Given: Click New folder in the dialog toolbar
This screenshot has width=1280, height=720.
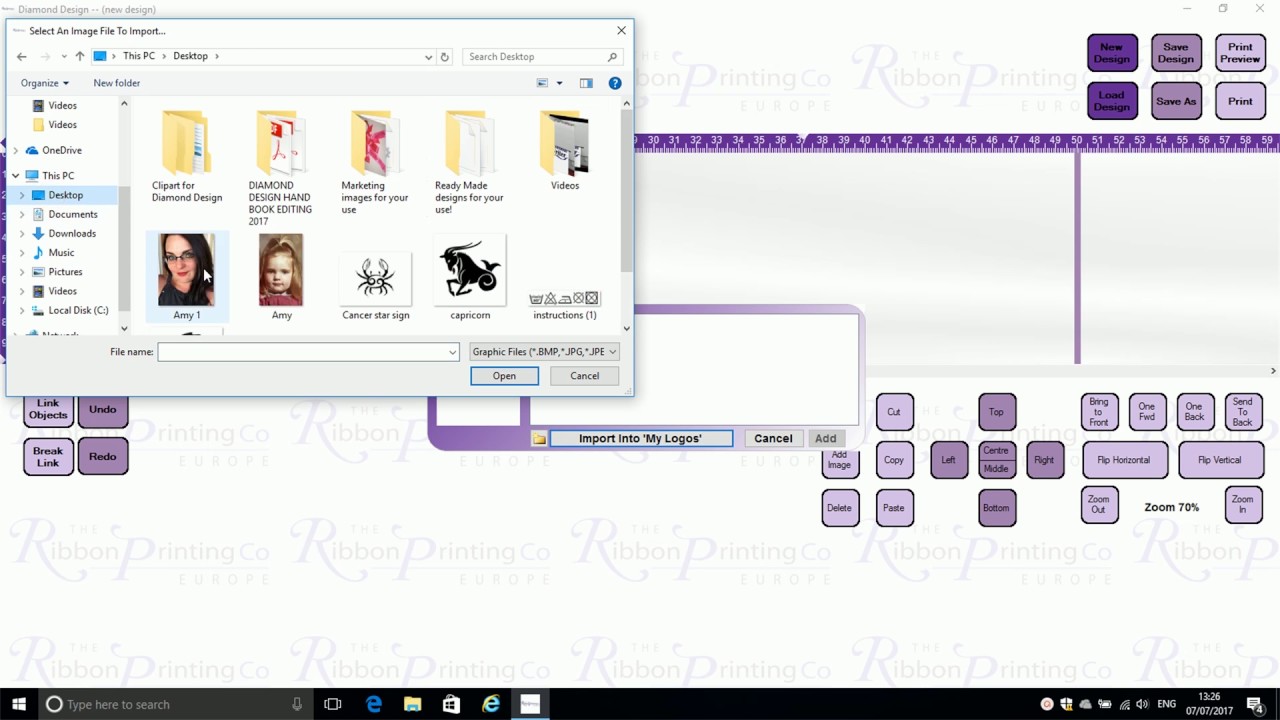Looking at the screenshot, I should (x=117, y=83).
